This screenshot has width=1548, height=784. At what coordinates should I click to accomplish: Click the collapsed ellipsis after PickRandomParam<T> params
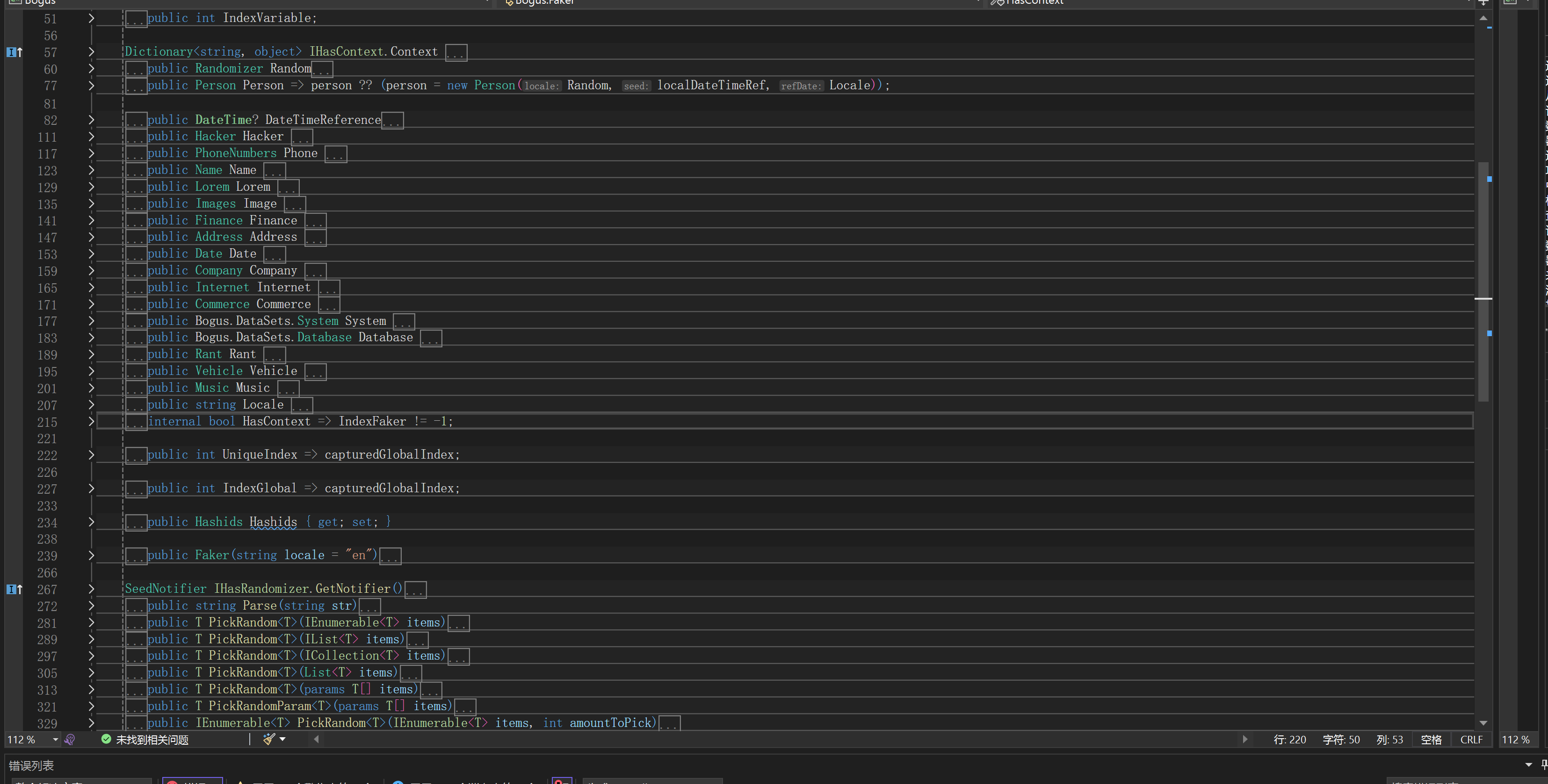[465, 706]
